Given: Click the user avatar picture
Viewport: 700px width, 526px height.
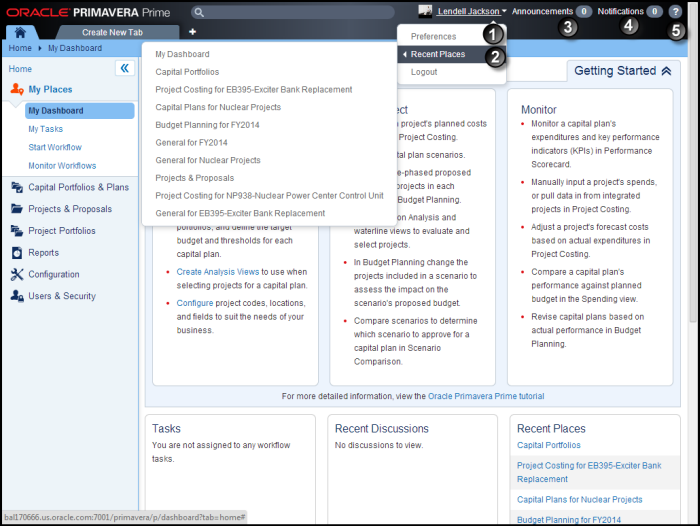Looking at the screenshot, I should click(425, 11).
